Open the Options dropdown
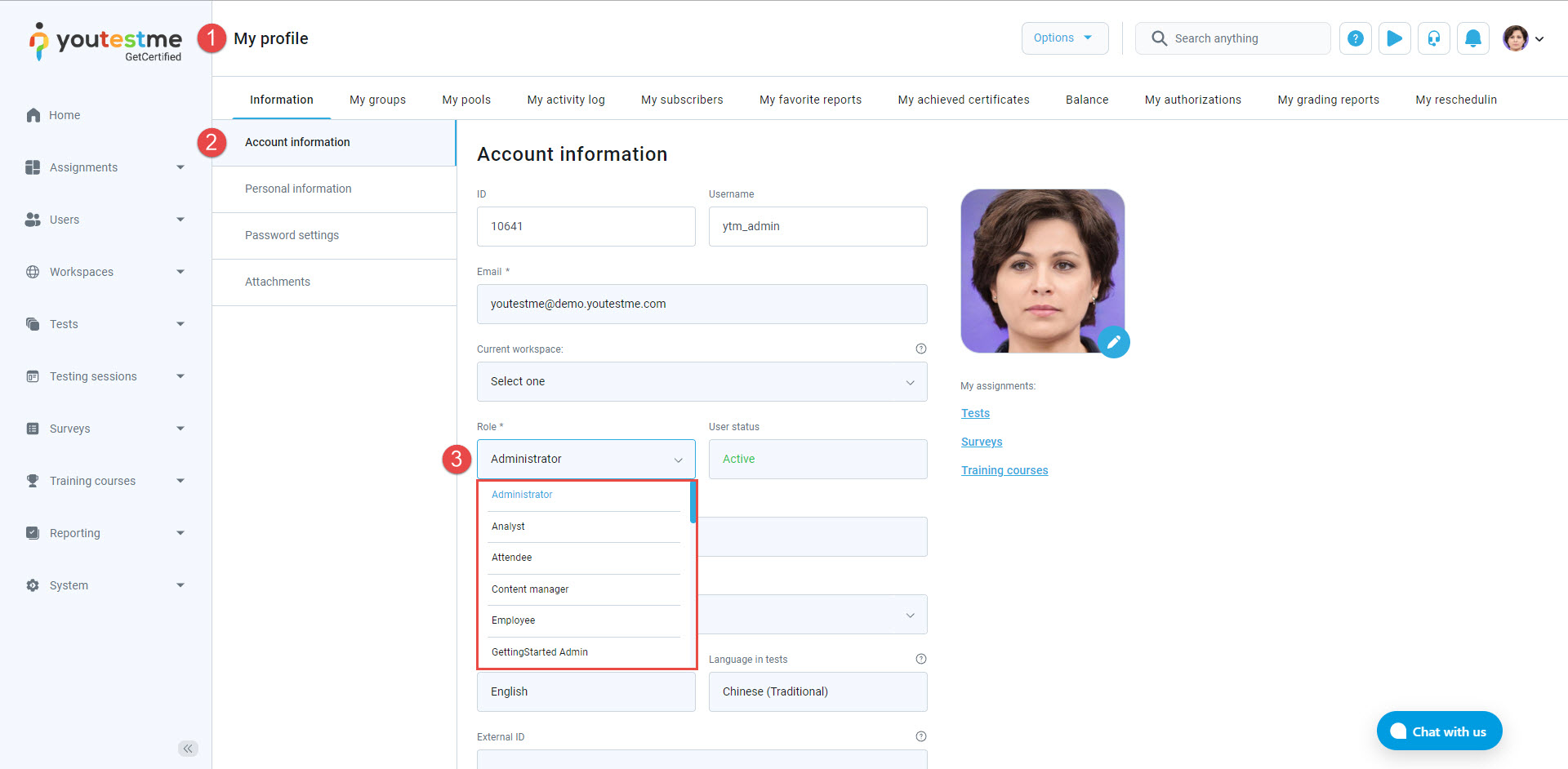The image size is (1568, 769). (x=1064, y=38)
